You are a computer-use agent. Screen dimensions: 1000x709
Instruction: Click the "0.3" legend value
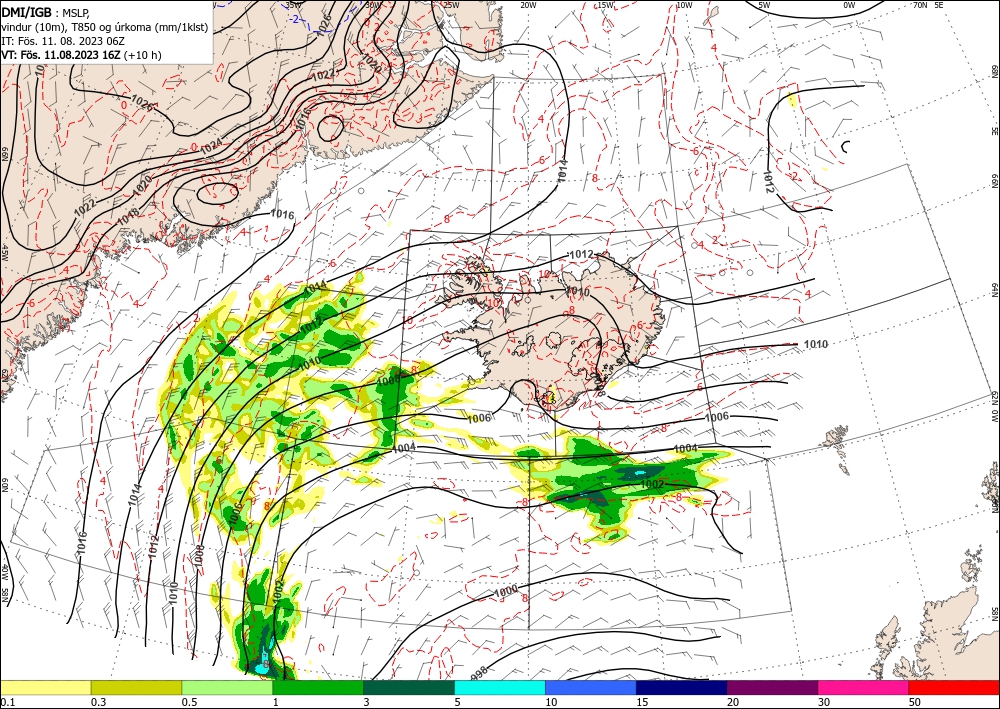(98, 702)
